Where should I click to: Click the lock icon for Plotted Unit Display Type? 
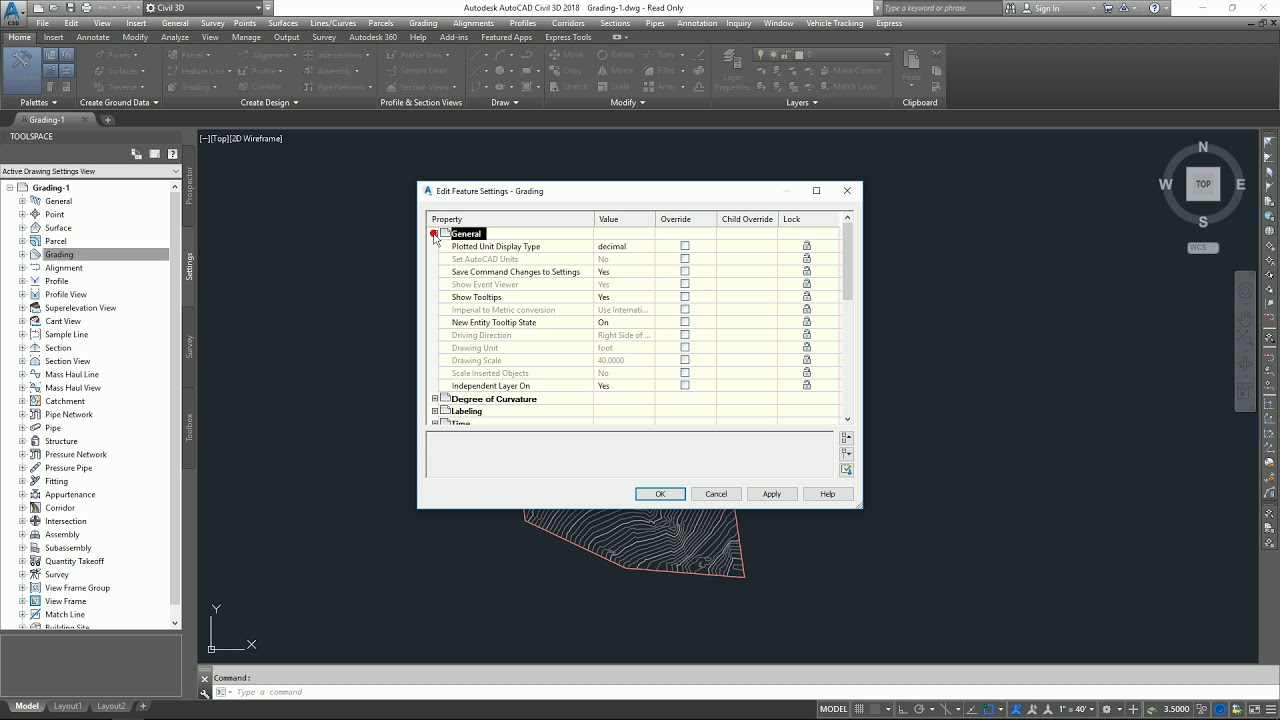click(807, 246)
